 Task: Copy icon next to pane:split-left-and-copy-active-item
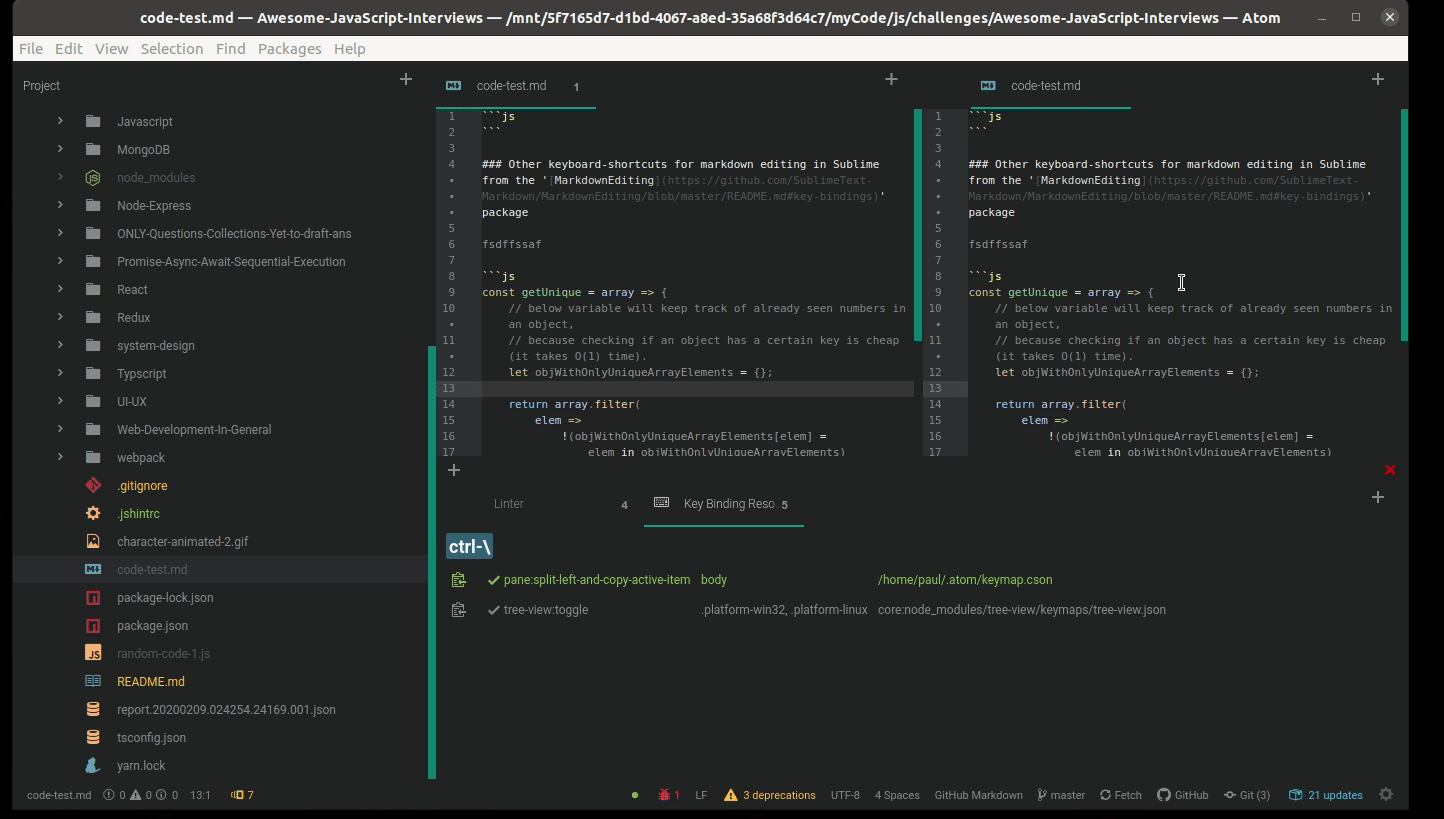[458, 580]
